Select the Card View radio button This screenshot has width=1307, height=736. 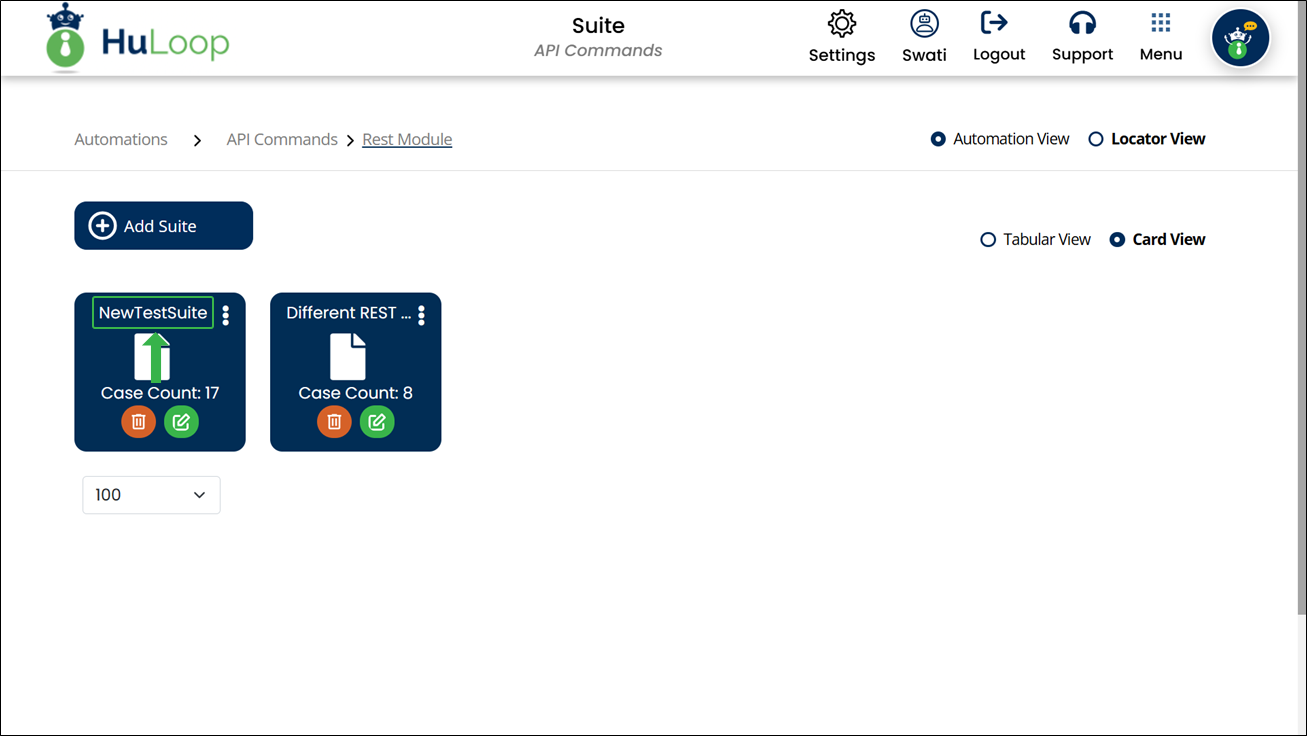1117,240
